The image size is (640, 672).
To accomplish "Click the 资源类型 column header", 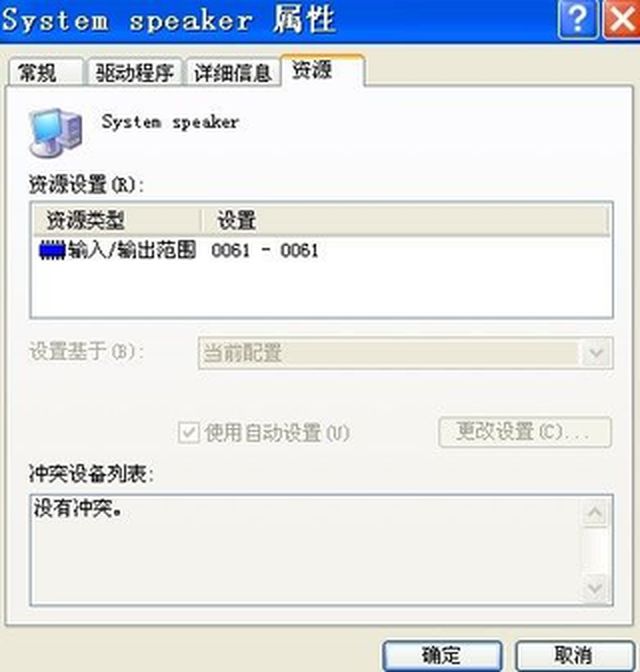I will coord(117,221).
